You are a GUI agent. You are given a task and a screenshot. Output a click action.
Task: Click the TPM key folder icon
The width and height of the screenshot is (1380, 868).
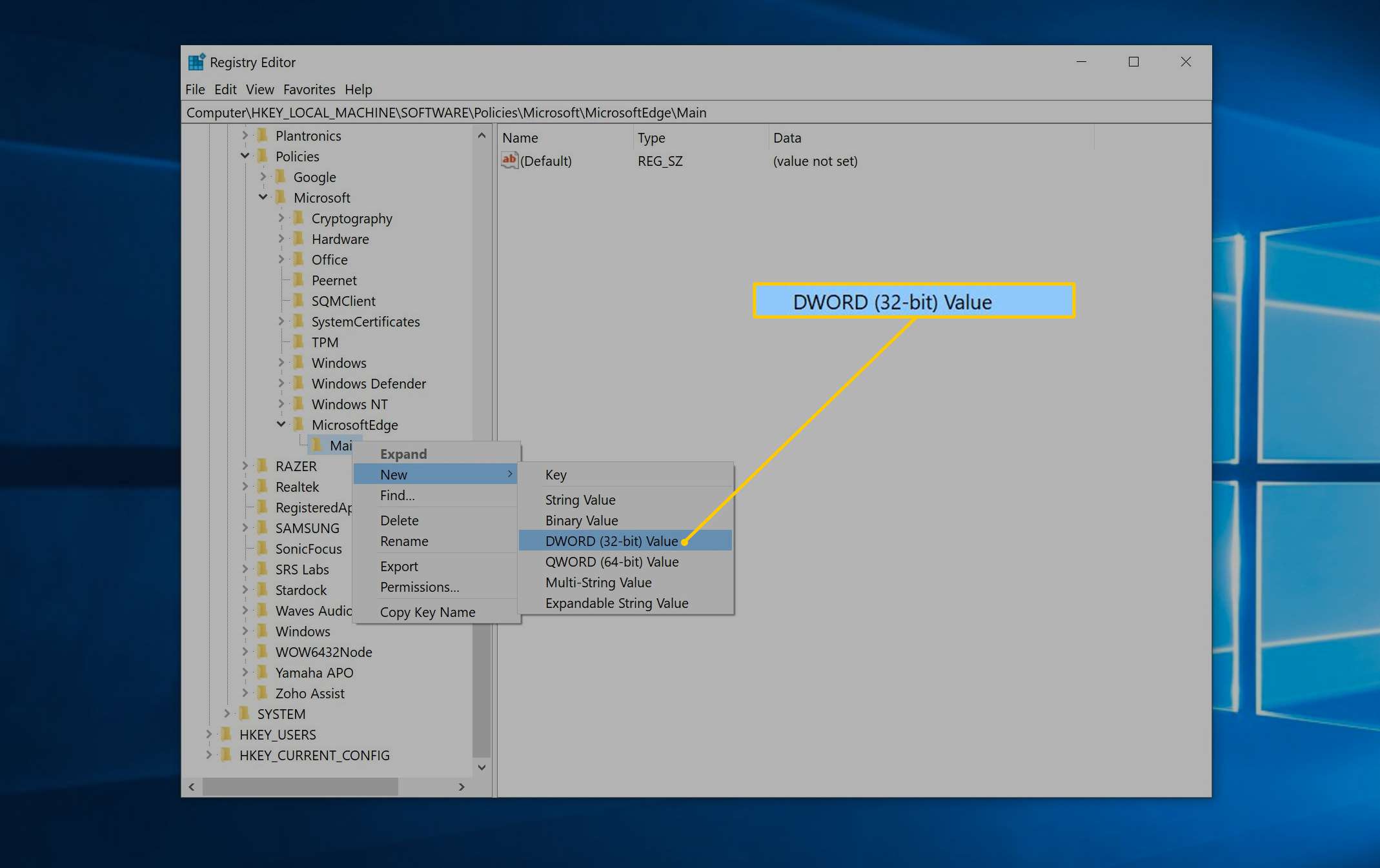click(298, 342)
